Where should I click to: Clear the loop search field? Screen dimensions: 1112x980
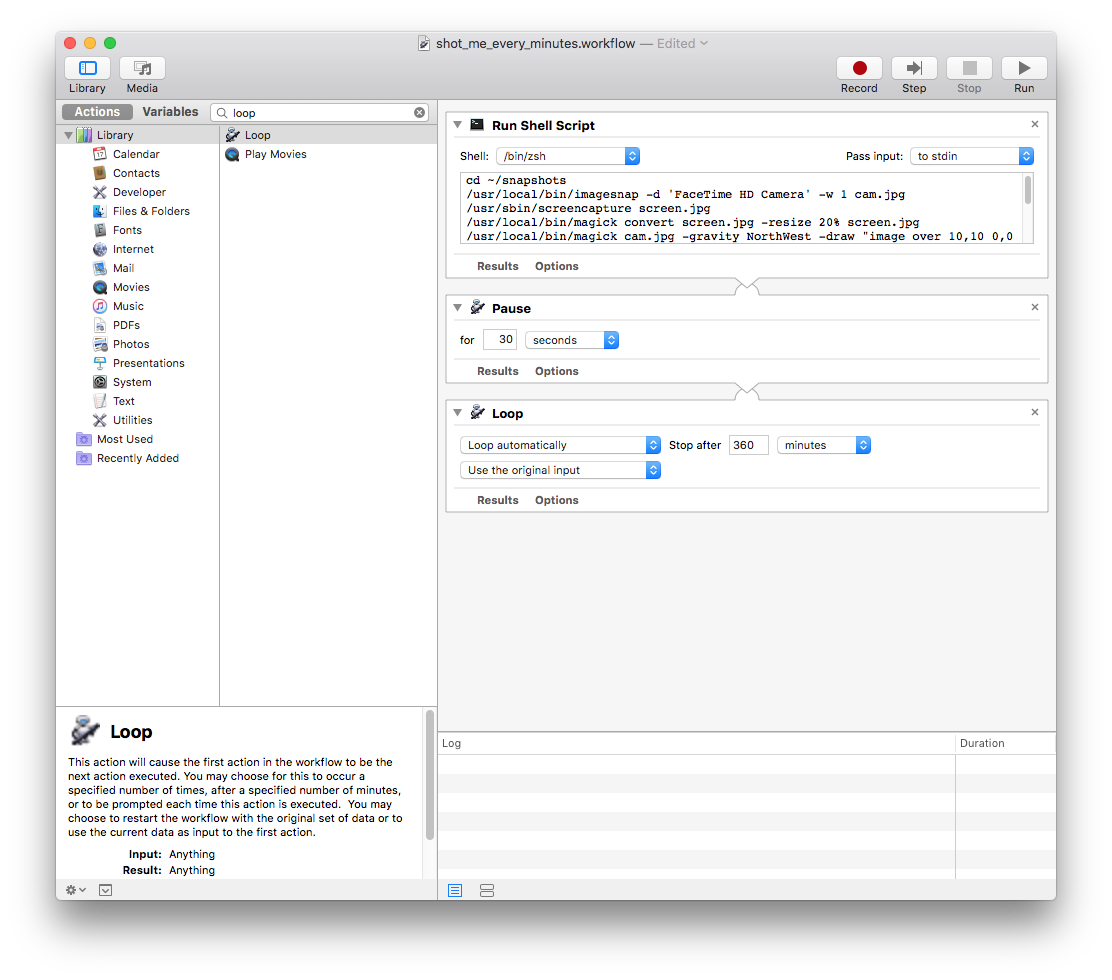click(x=420, y=113)
